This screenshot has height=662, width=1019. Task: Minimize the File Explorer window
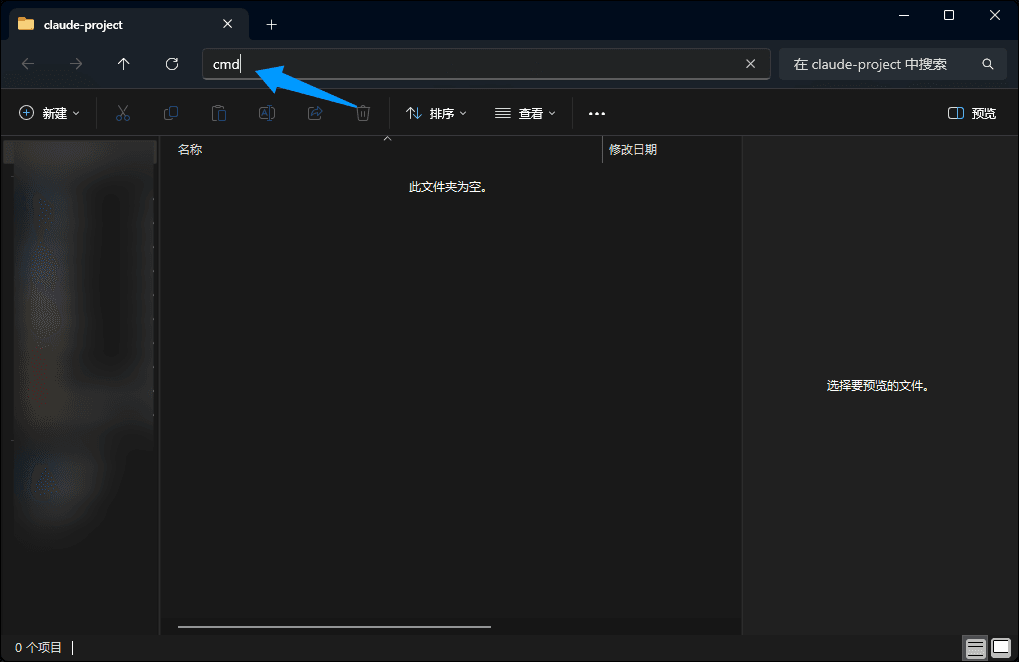click(x=904, y=15)
